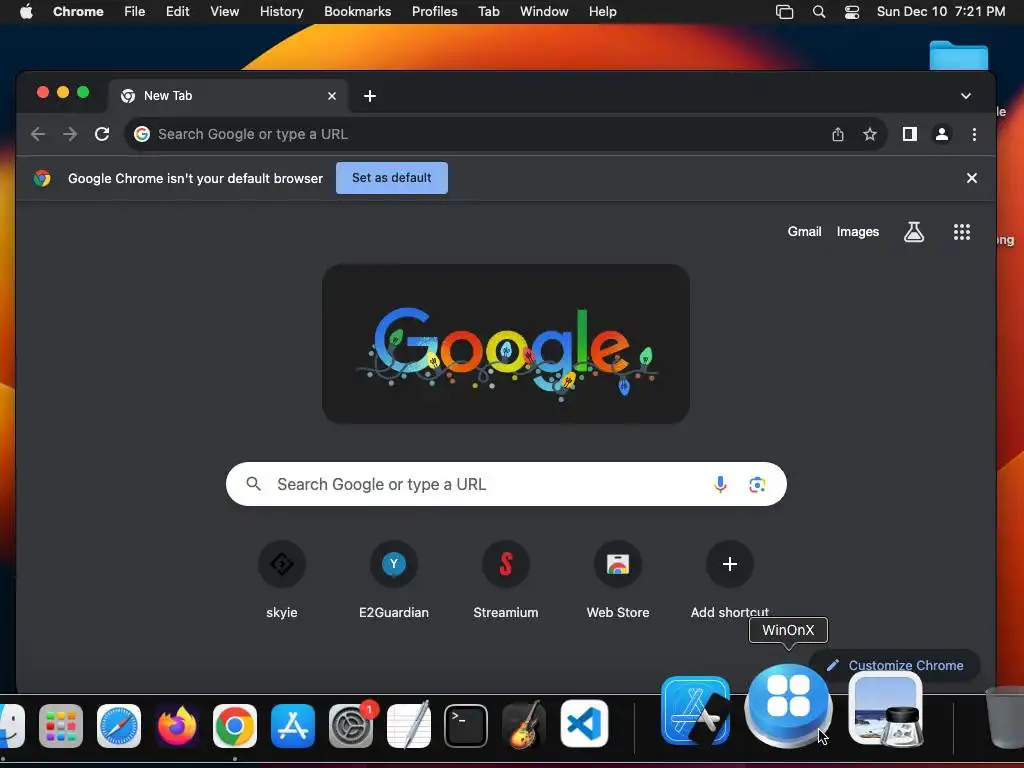Open the Window menu
Viewport: 1024px width, 768px height.
click(x=544, y=12)
